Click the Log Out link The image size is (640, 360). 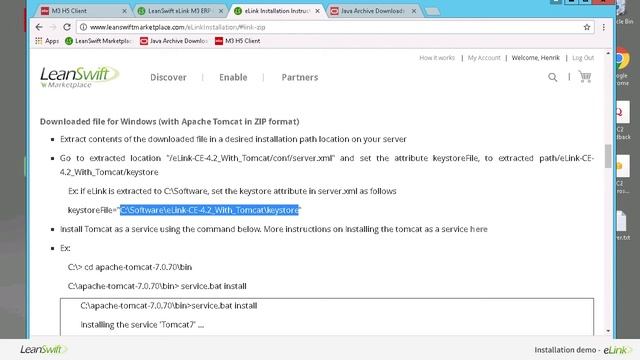pos(583,58)
